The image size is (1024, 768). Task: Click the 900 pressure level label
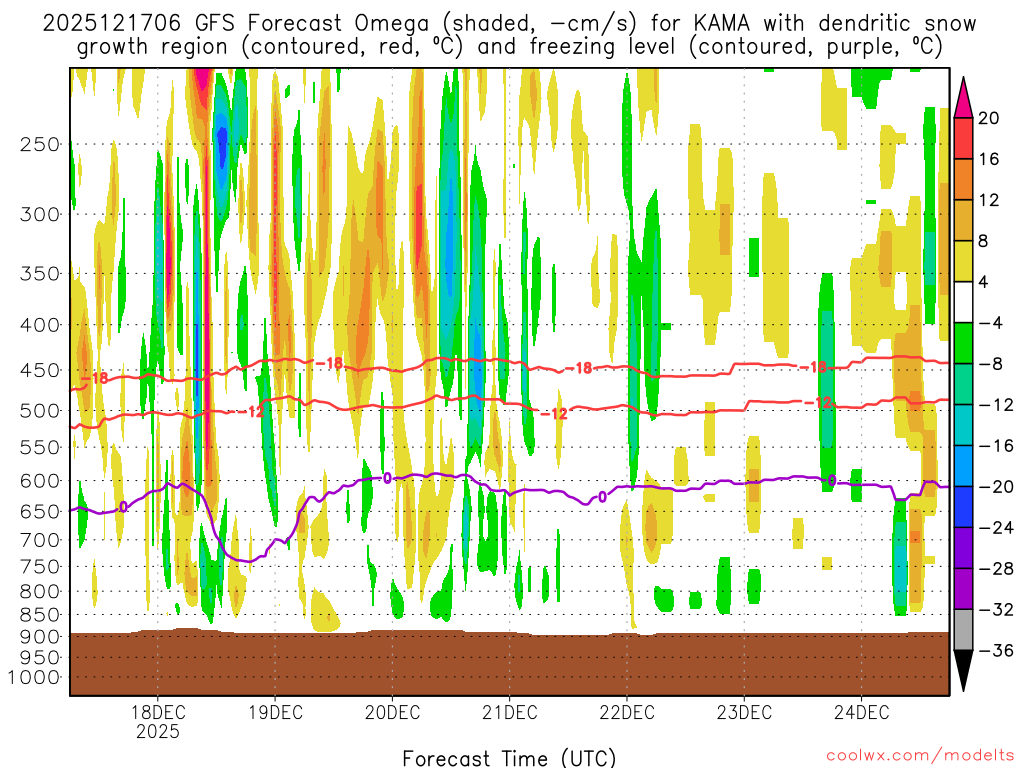pyautogui.click(x=40, y=637)
